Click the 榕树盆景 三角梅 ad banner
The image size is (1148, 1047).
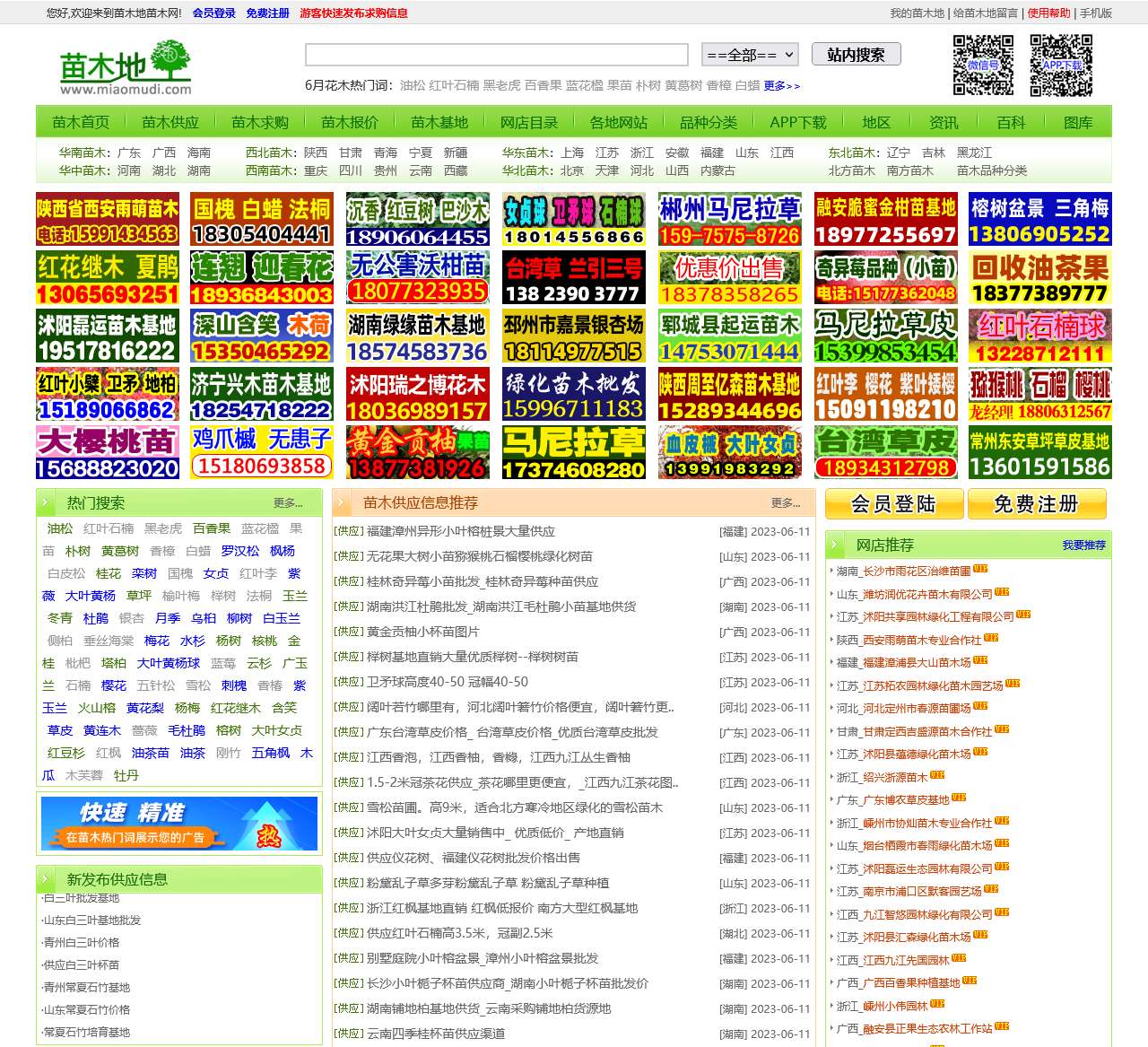[x=1040, y=219]
